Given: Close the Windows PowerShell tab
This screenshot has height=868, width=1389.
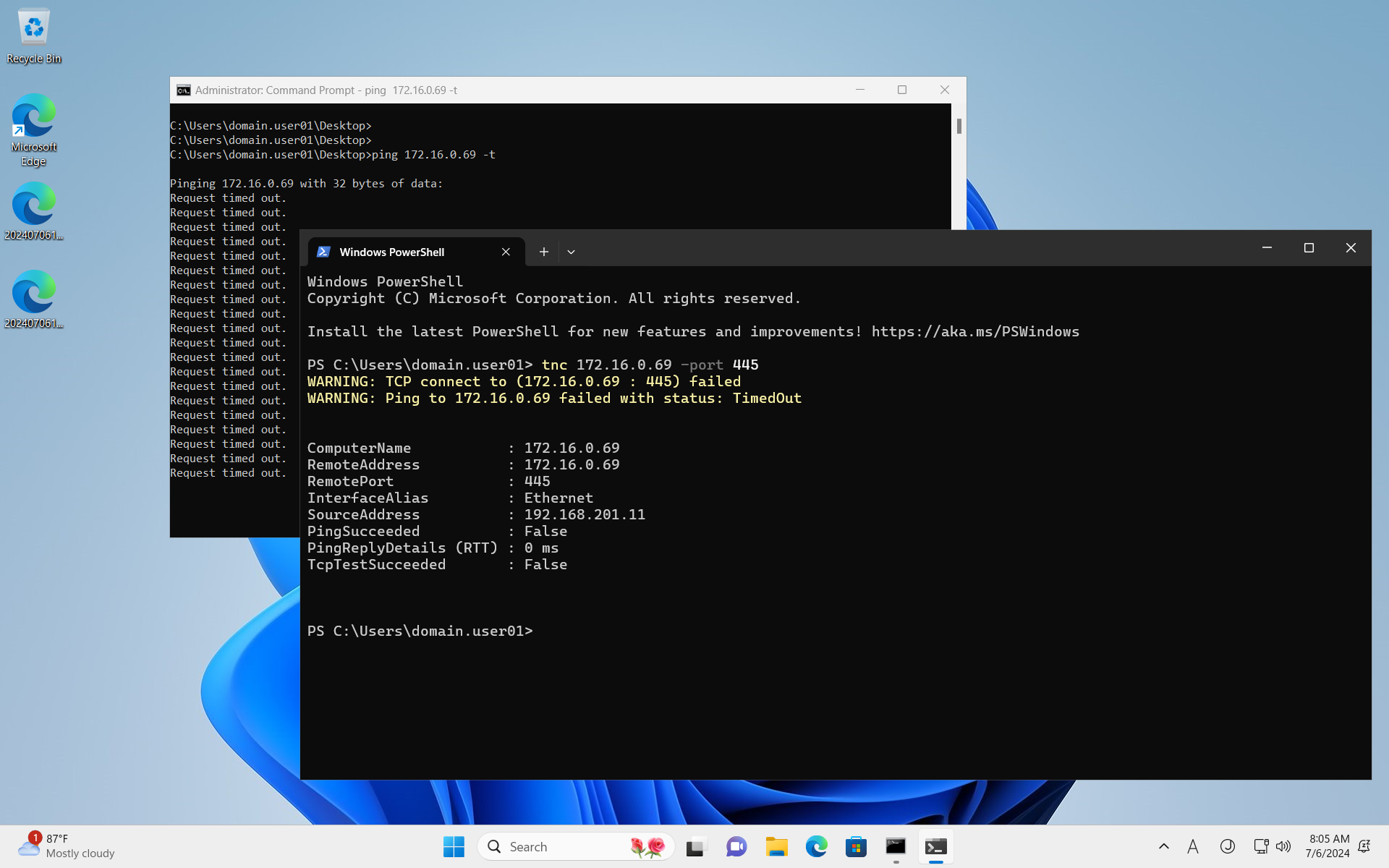Looking at the screenshot, I should (x=506, y=252).
